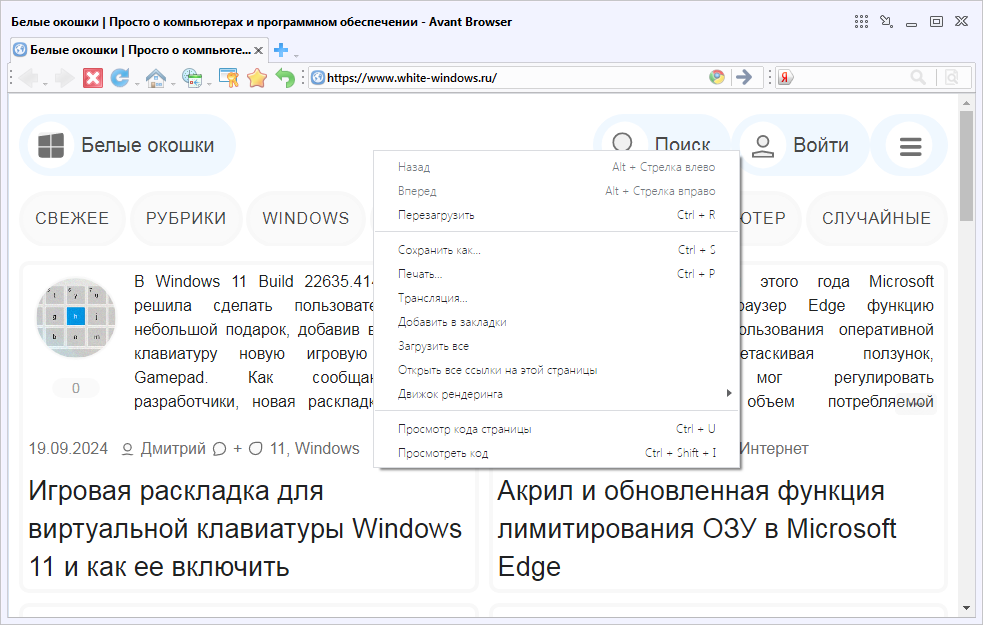Open the keyboard article thumbnail image
The width and height of the screenshot is (983, 625).
click(x=76, y=318)
